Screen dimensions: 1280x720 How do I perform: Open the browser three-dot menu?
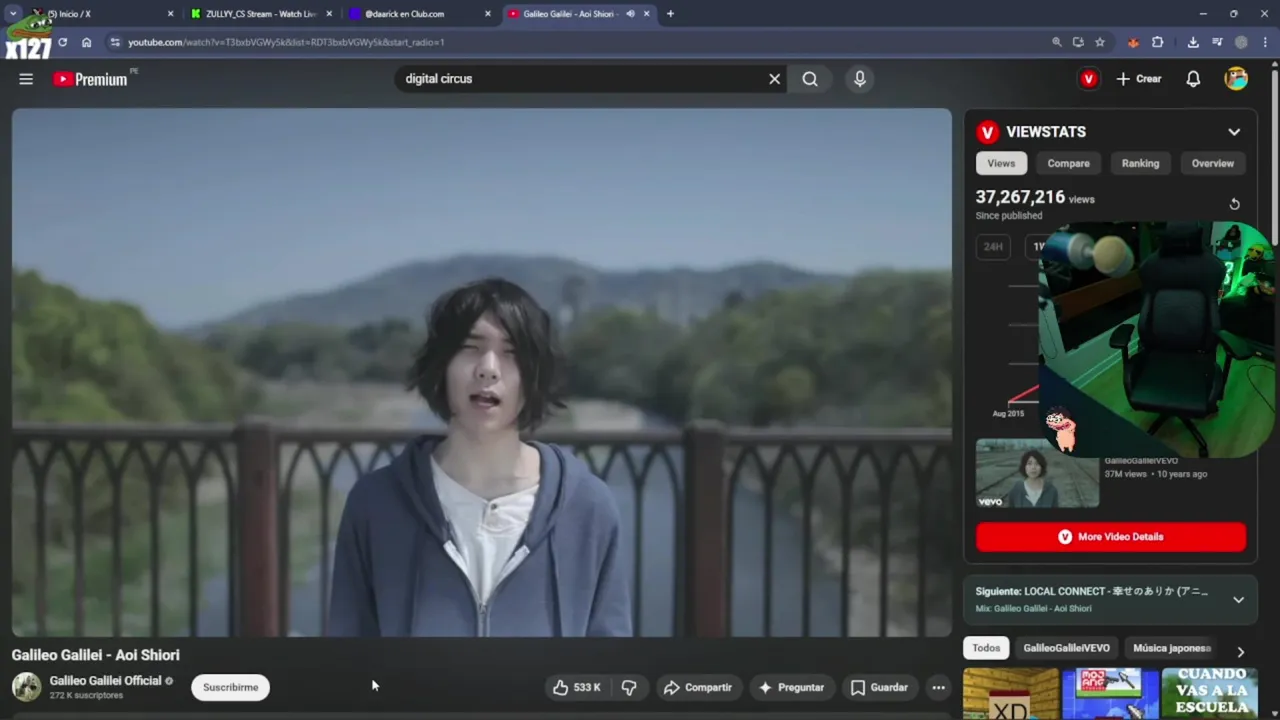pos(1266,42)
